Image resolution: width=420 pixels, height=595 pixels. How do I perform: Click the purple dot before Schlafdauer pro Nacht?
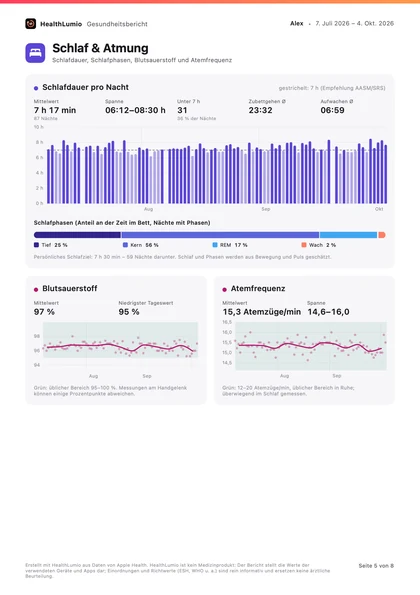[36, 88]
